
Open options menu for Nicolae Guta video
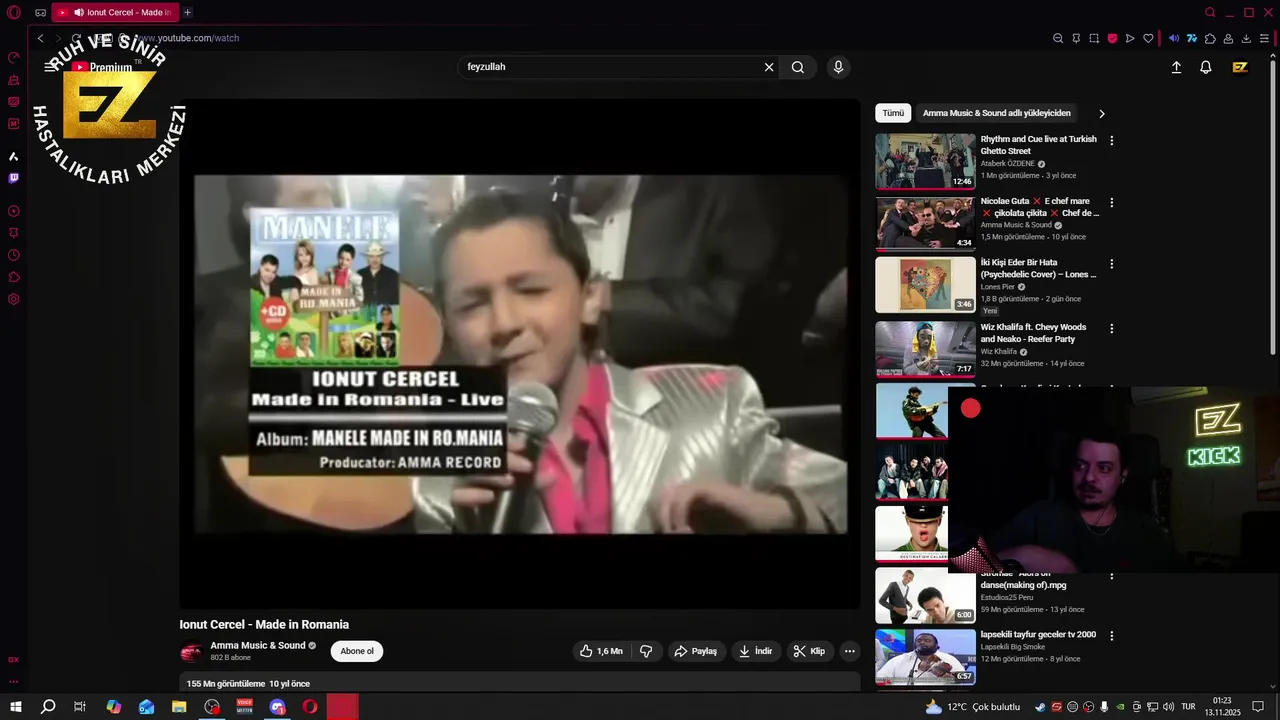[x=1111, y=203]
